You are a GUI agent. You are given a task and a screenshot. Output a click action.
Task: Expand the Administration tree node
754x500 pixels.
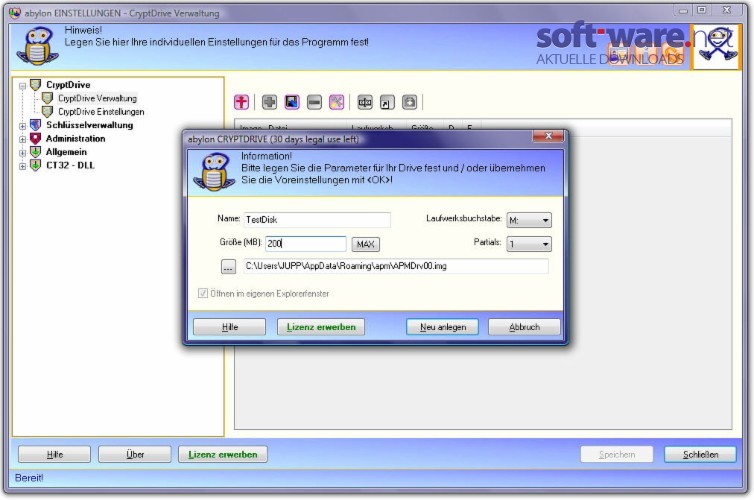(22, 139)
